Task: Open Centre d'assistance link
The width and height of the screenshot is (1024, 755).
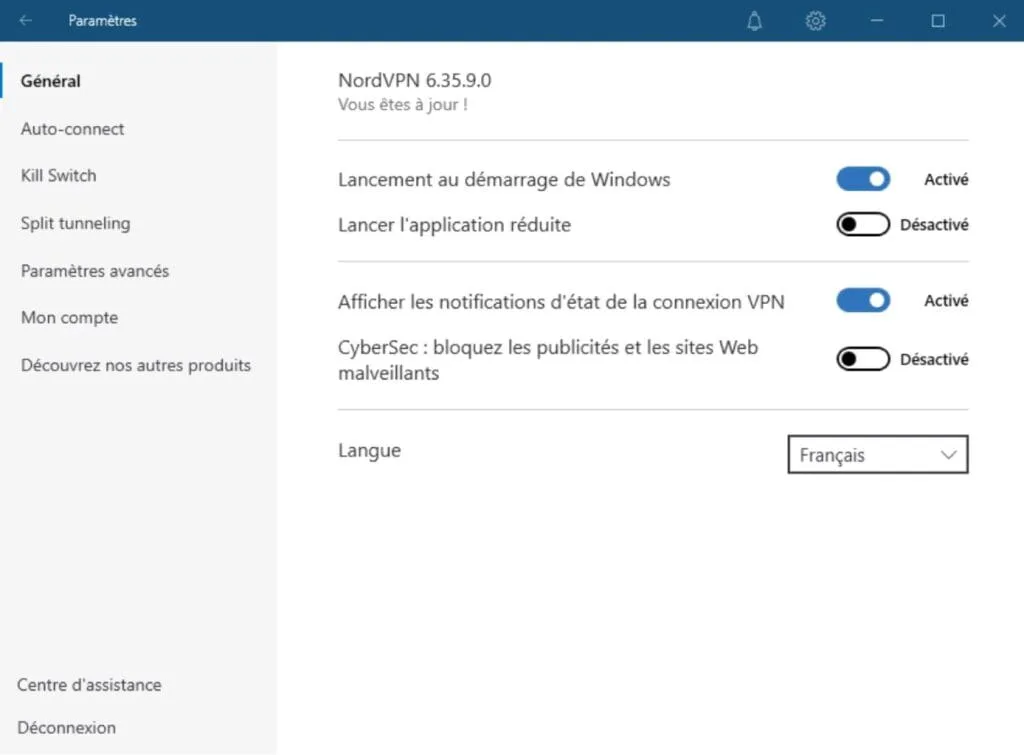Action: point(89,685)
